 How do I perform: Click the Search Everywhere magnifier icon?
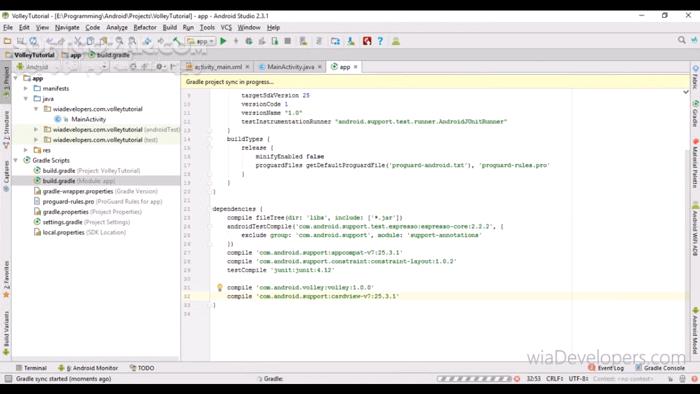tap(681, 40)
